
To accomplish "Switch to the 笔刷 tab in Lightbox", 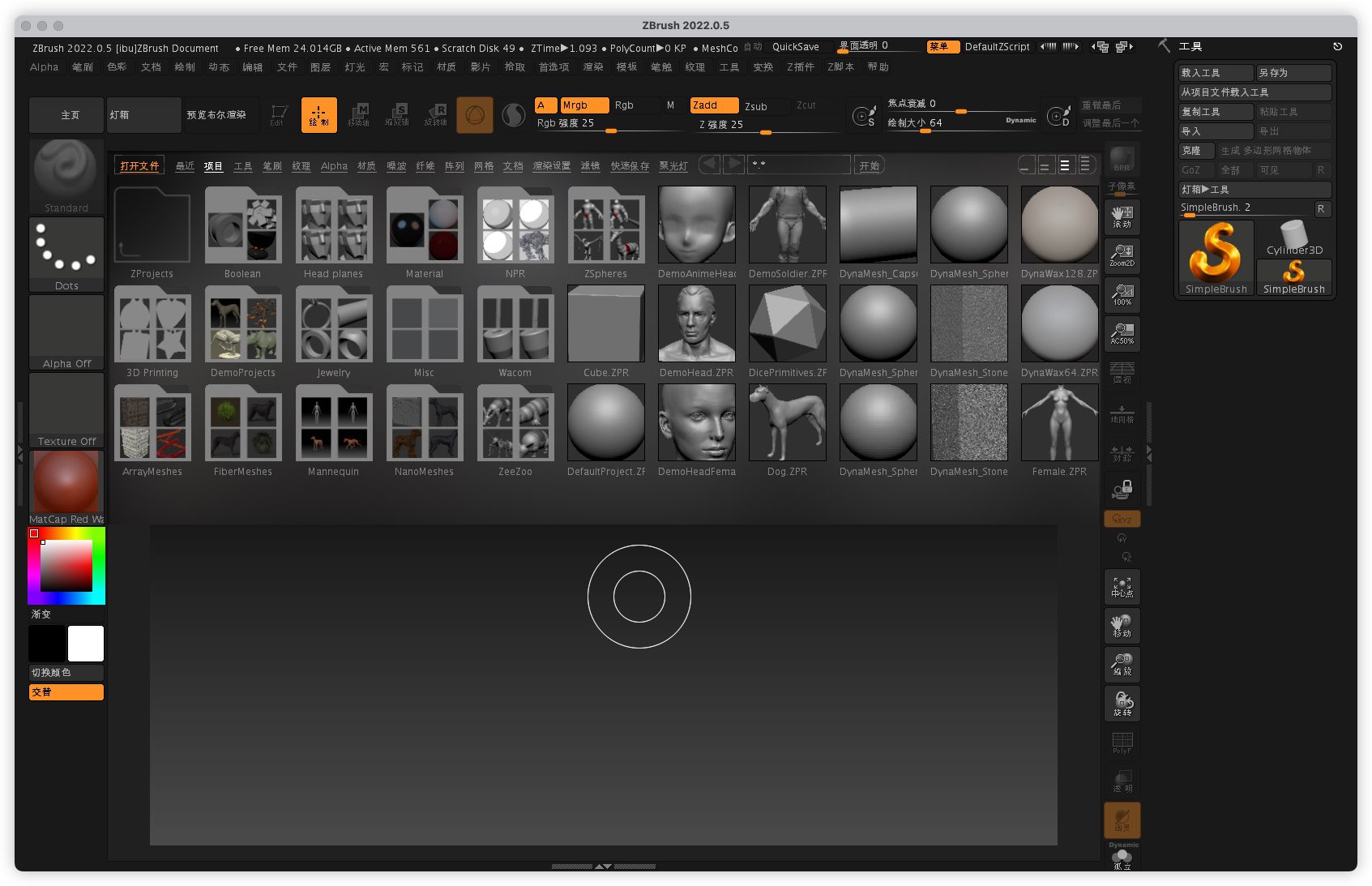I will point(271,166).
